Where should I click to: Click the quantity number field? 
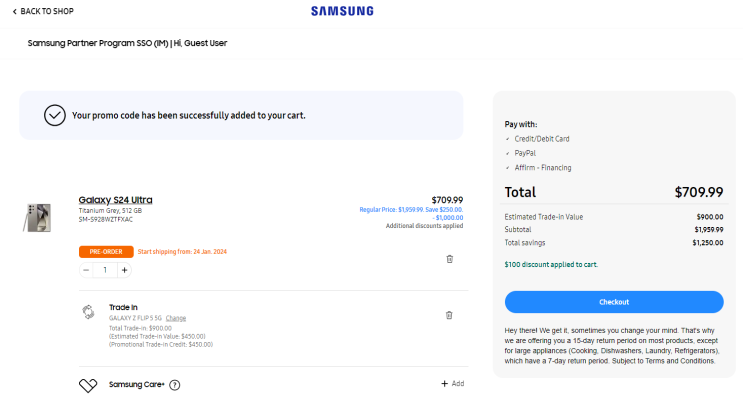(x=105, y=270)
